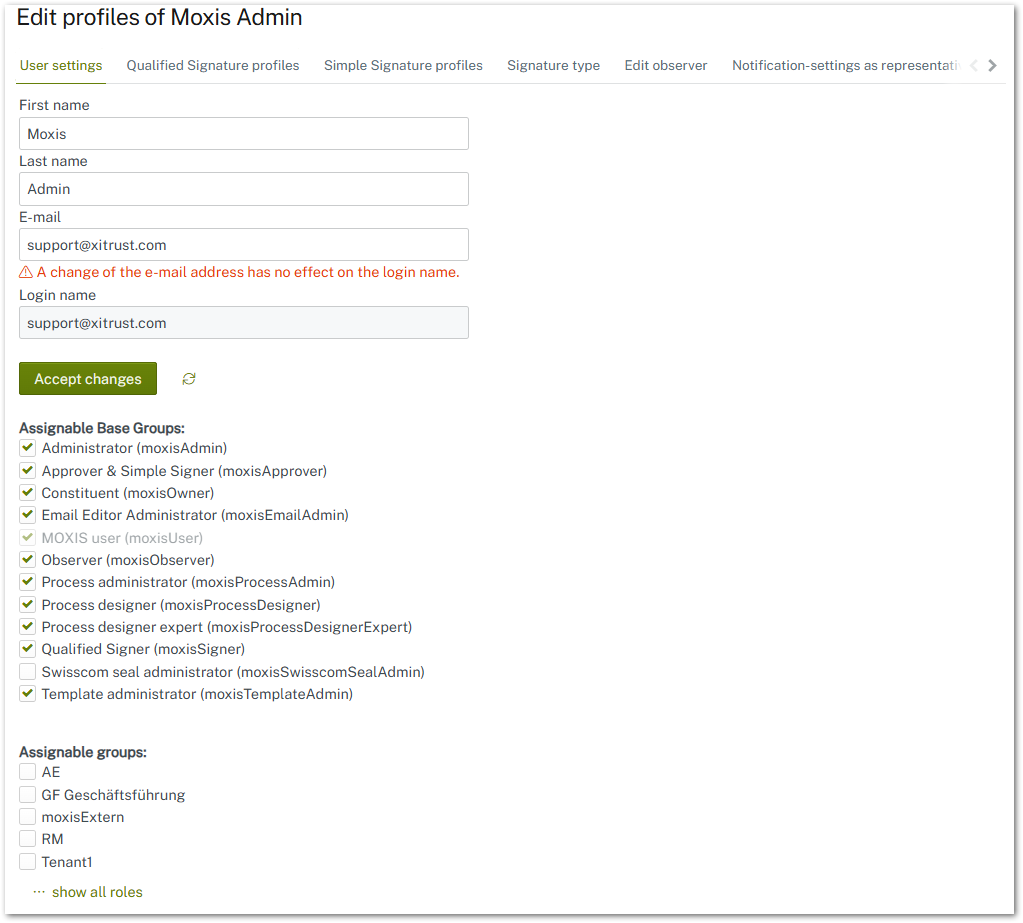The image size is (1023, 923).
Task: Click the refresh icon beside Accept changes
Action: pyautogui.click(x=189, y=379)
